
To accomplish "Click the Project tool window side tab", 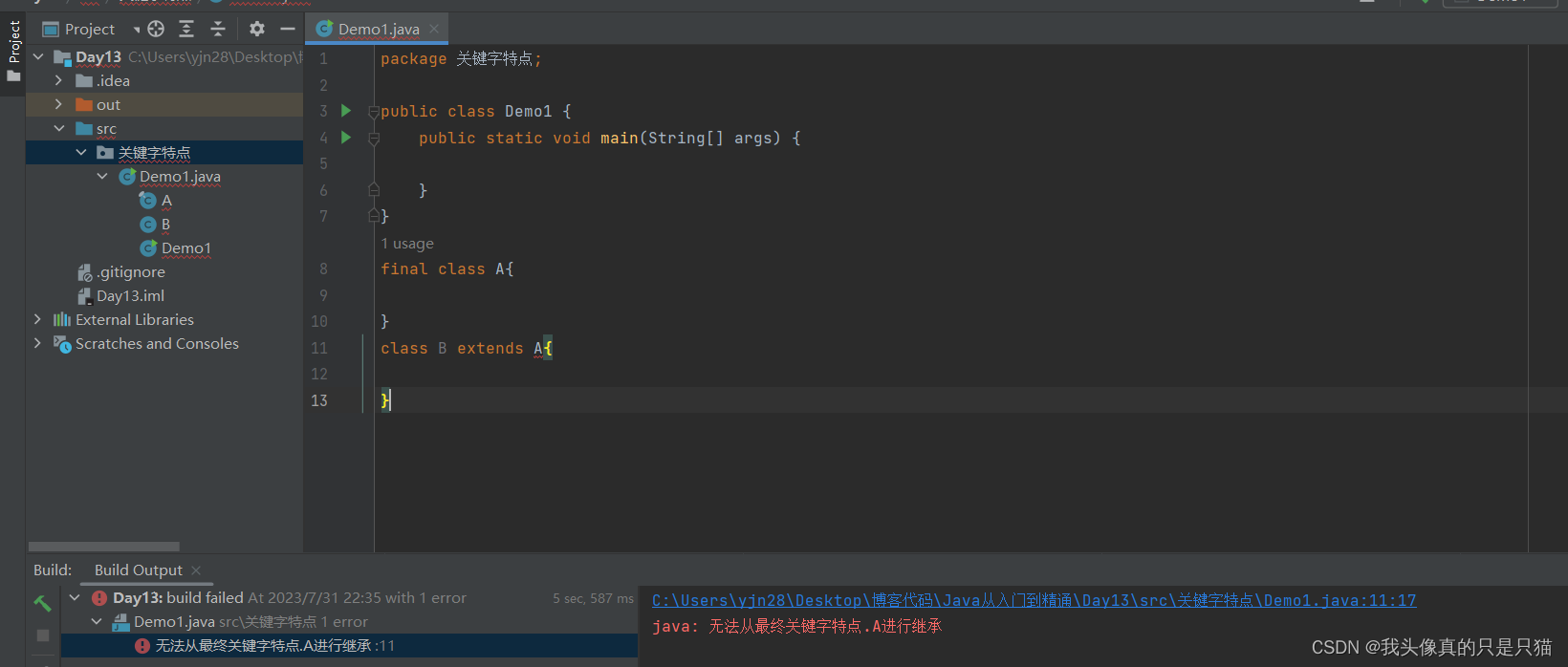I will pos(13,51).
